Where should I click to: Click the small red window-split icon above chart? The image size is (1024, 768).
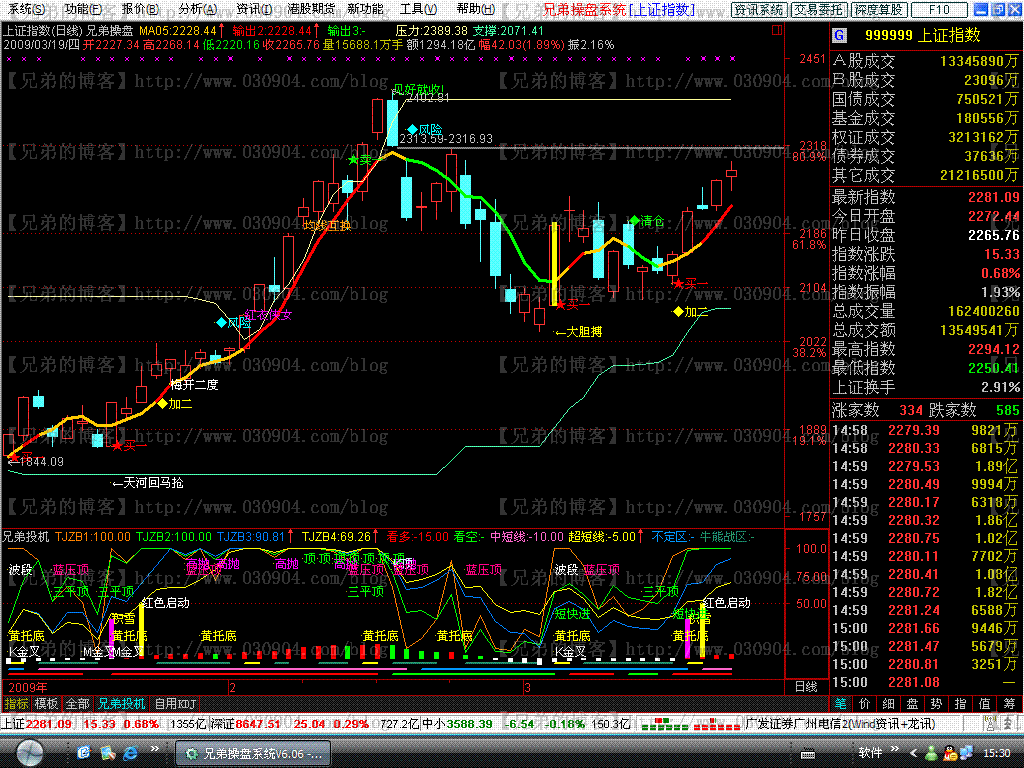click(x=776, y=30)
